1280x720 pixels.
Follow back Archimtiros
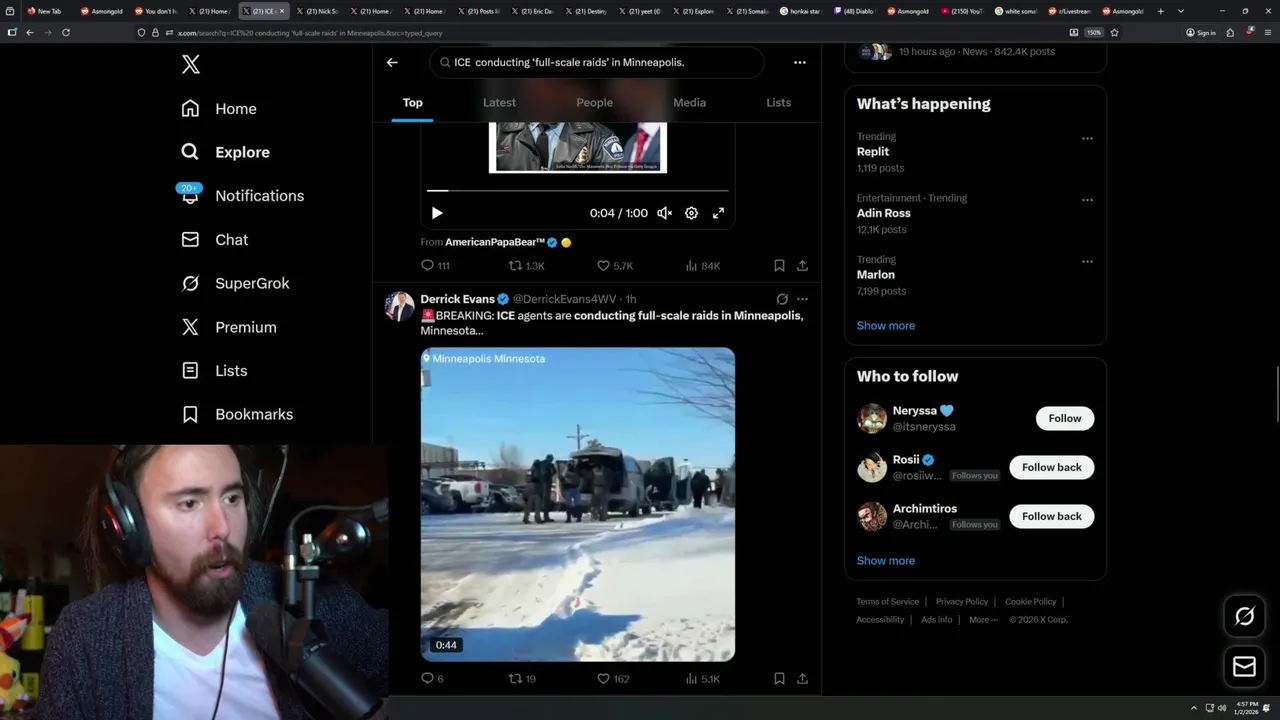tap(1051, 516)
